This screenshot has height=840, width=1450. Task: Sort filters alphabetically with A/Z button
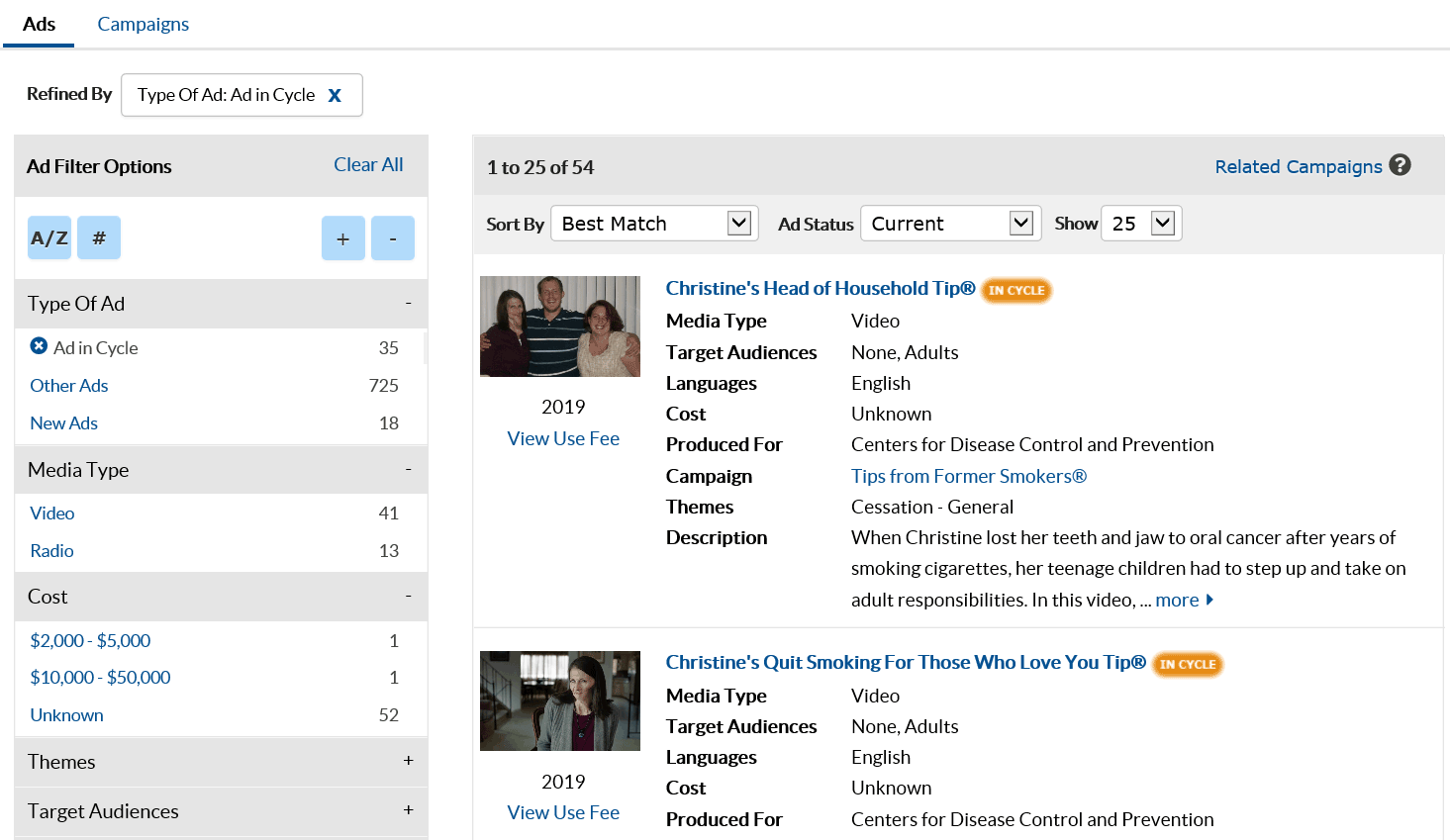49,238
